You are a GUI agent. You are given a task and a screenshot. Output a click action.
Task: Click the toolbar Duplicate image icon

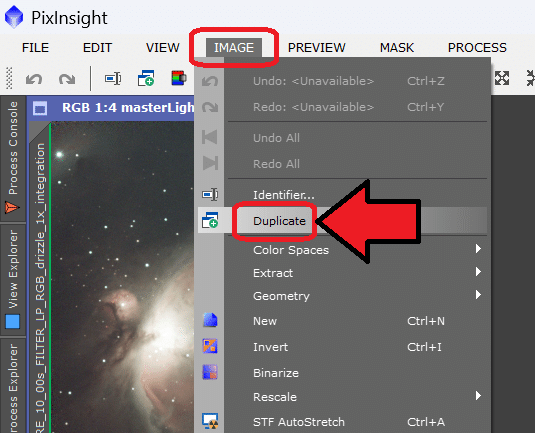(146, 78)
